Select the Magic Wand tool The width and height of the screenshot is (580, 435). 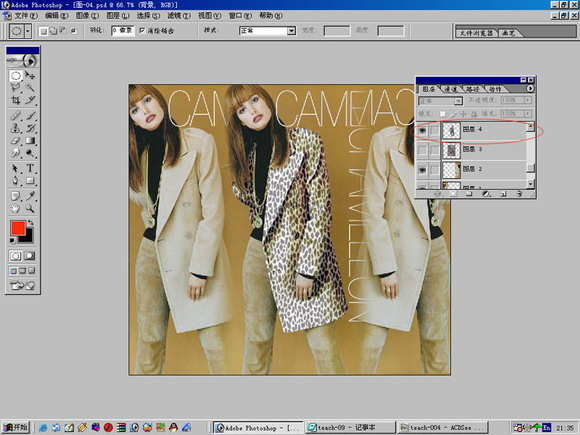(x=30, y=88)
